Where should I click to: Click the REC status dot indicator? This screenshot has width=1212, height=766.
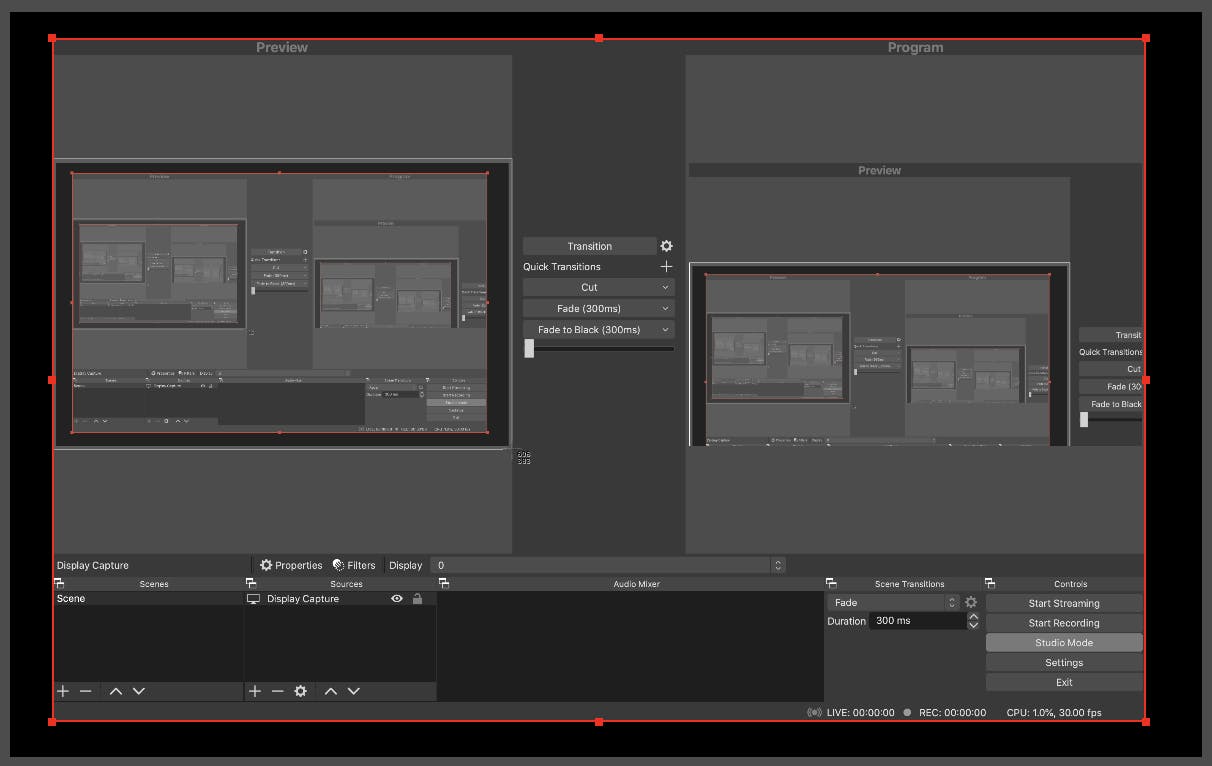coord(907,713)
